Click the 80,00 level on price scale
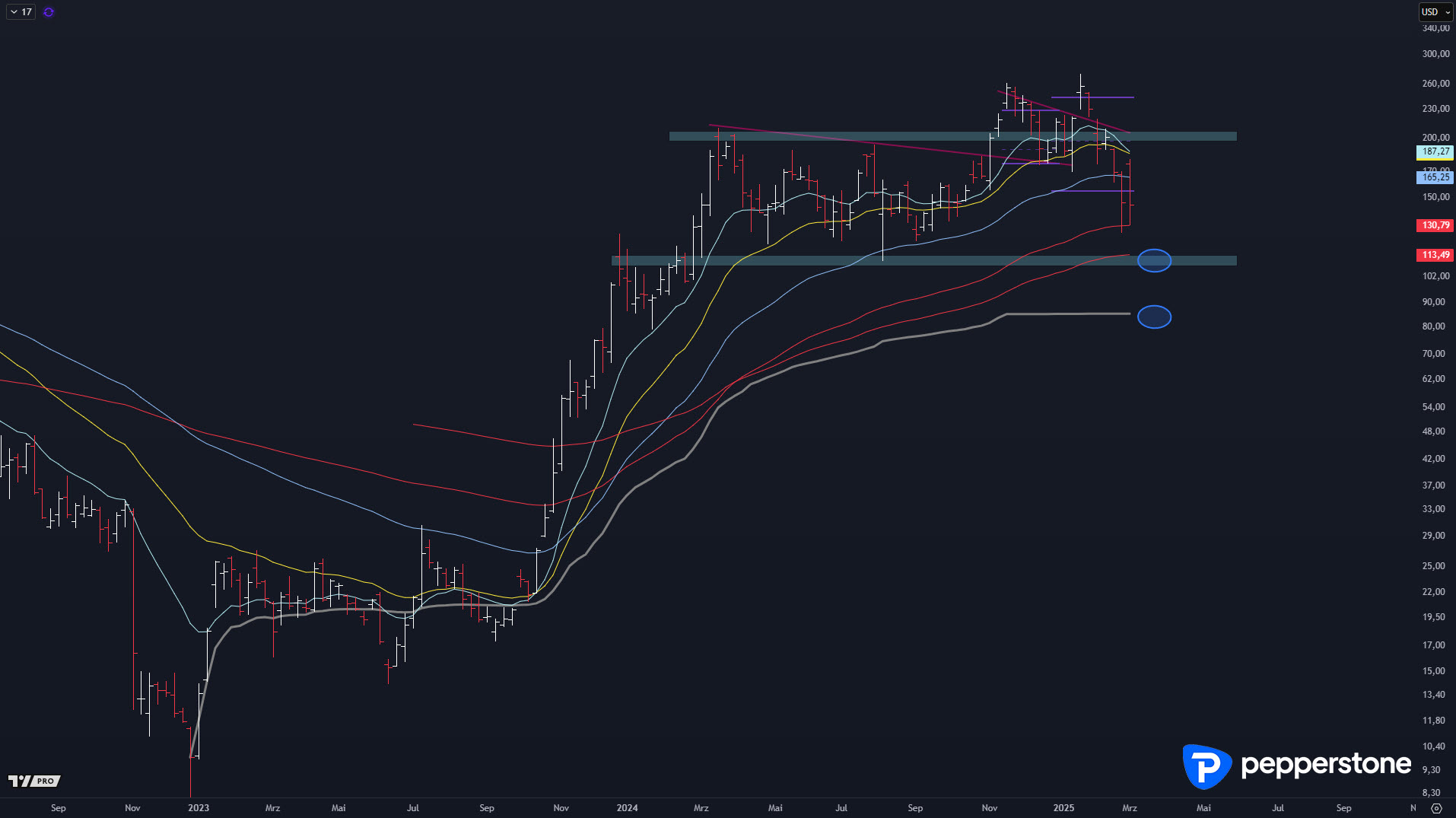 click(1434, 326)
